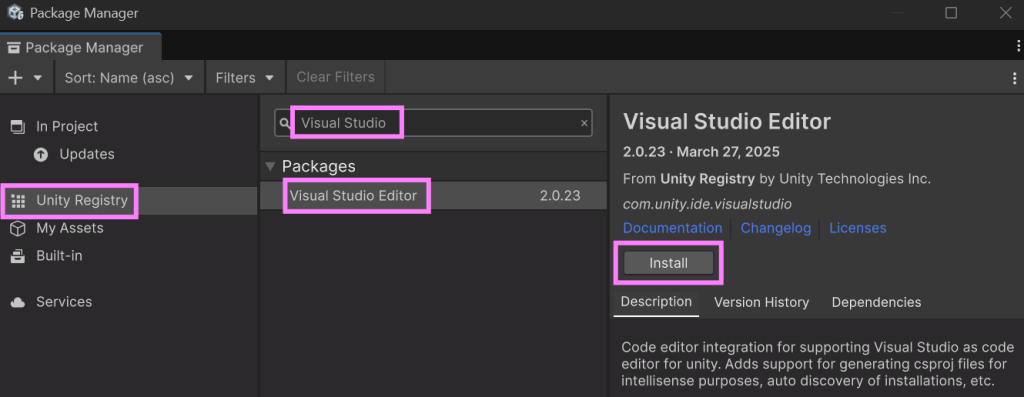The image size is (1024, 397).
Task: Open the Sort: Name (asc) dropdown
Action: 129,78
